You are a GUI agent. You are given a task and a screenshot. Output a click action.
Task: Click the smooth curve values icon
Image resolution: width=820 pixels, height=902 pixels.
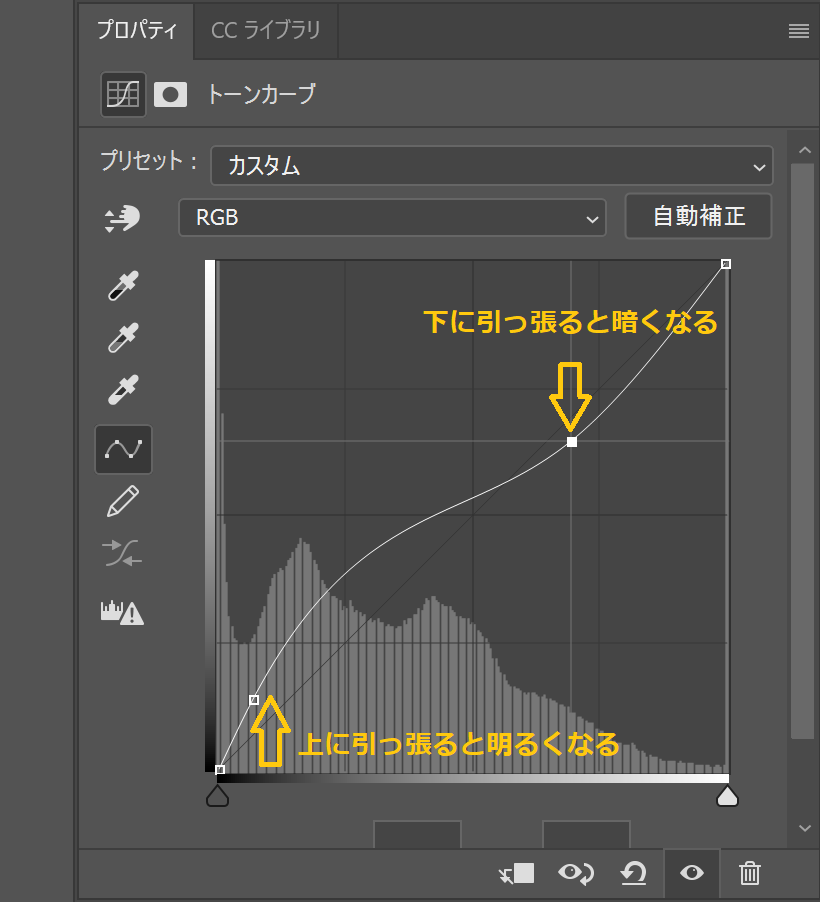pos(122,553)
